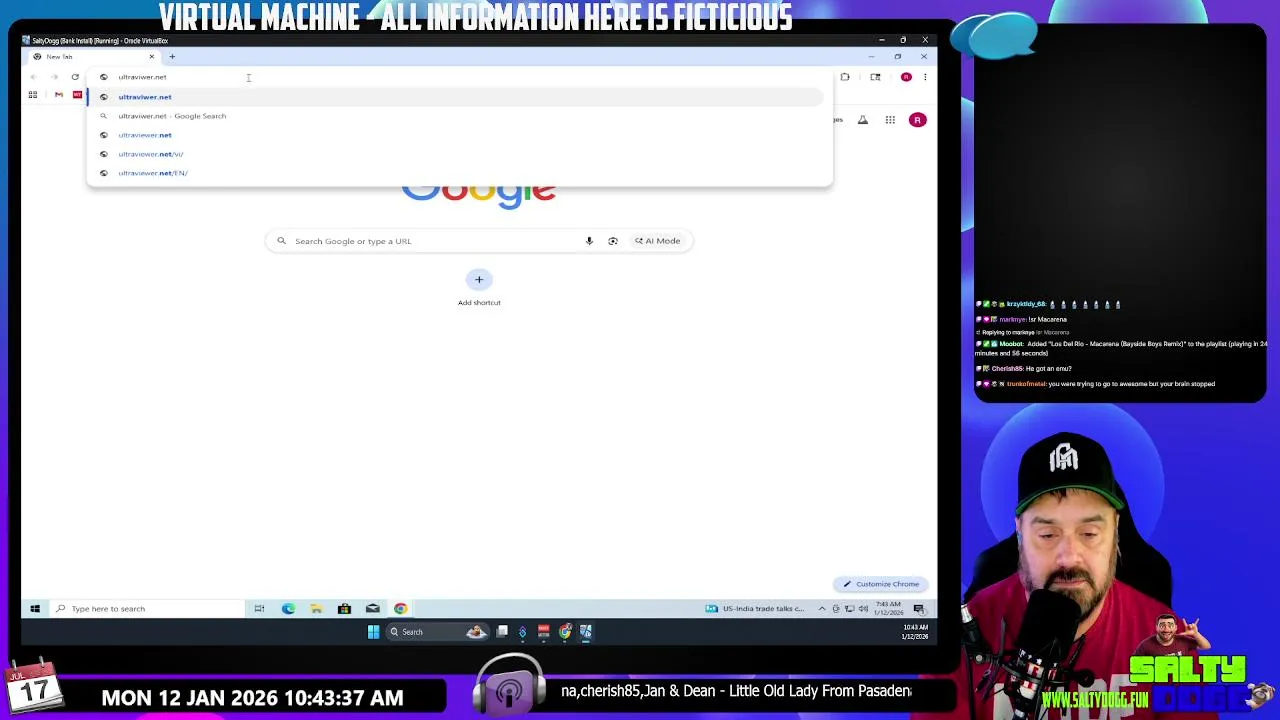Open host taskbar VirtualBox icon
The image size is (1280, 720).
tap(586, 632)
